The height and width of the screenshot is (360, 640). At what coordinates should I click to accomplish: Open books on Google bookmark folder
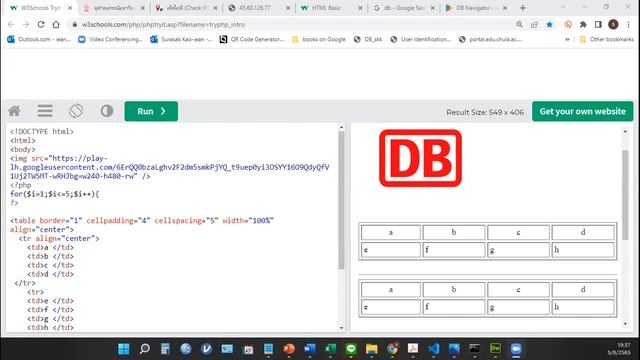tap(319, 39)
